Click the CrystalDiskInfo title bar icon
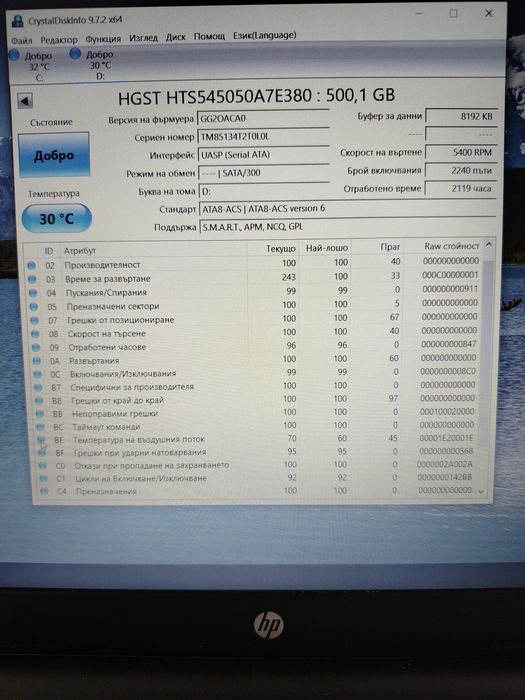Image resolution: width=525 pixels, height=700 pixels. 17,21
